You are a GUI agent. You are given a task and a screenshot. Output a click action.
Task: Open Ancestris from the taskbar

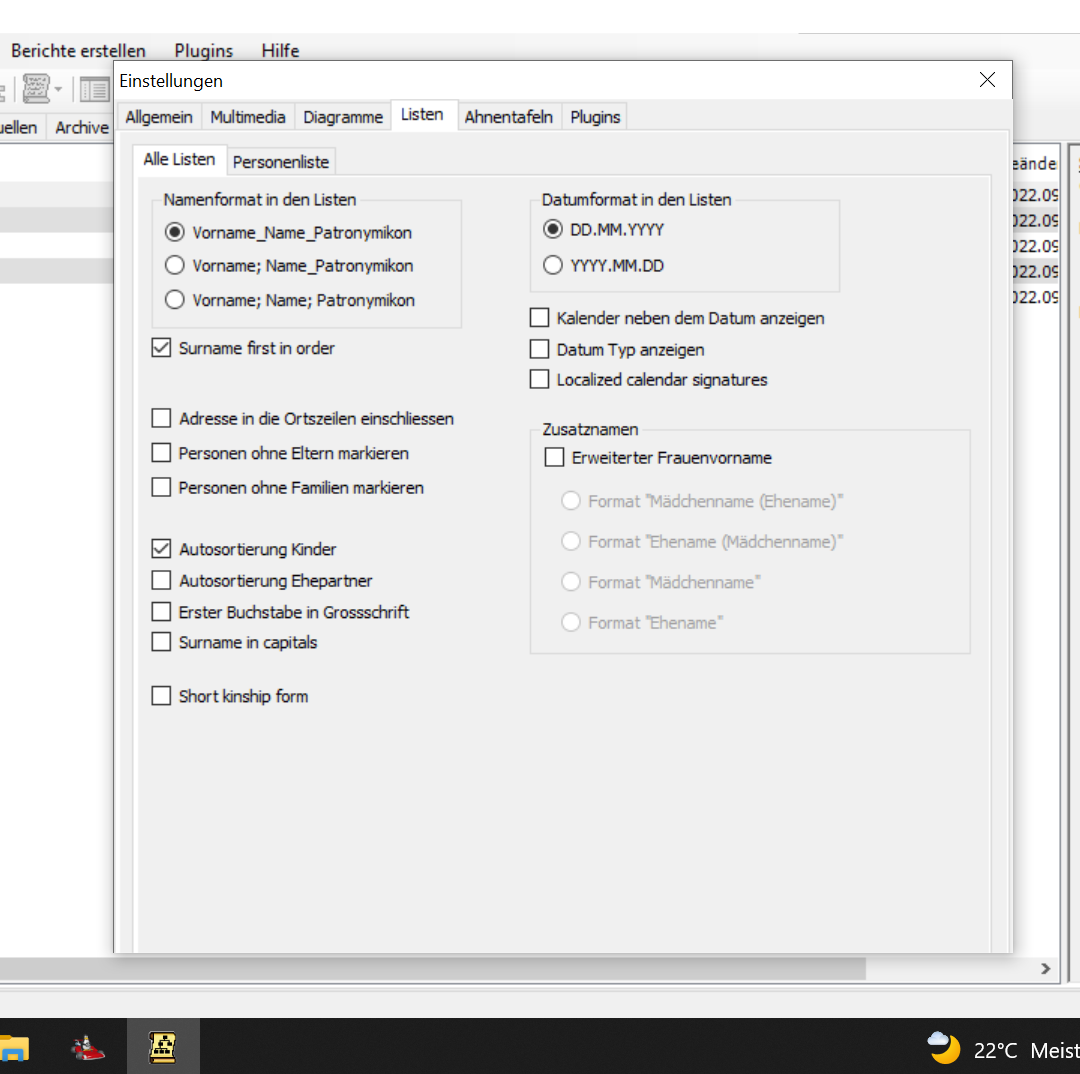tap(163, 1047)
